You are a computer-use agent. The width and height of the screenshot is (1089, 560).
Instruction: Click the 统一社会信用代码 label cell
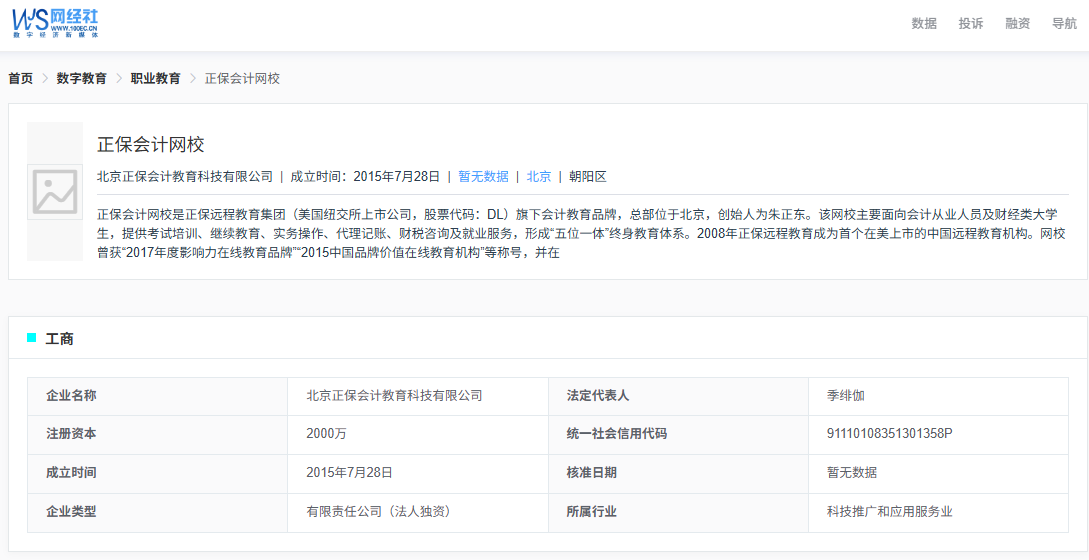click(x=679, y=435)
